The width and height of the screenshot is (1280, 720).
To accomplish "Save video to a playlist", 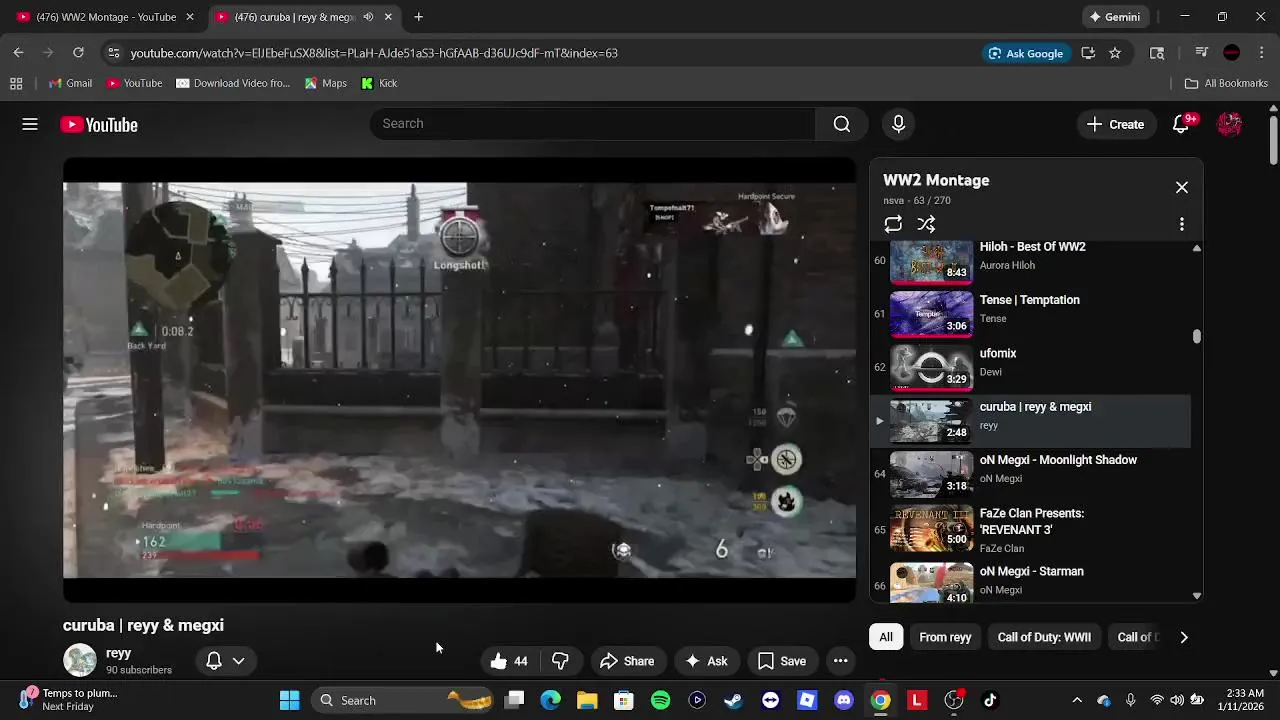I will pos(782,661).
